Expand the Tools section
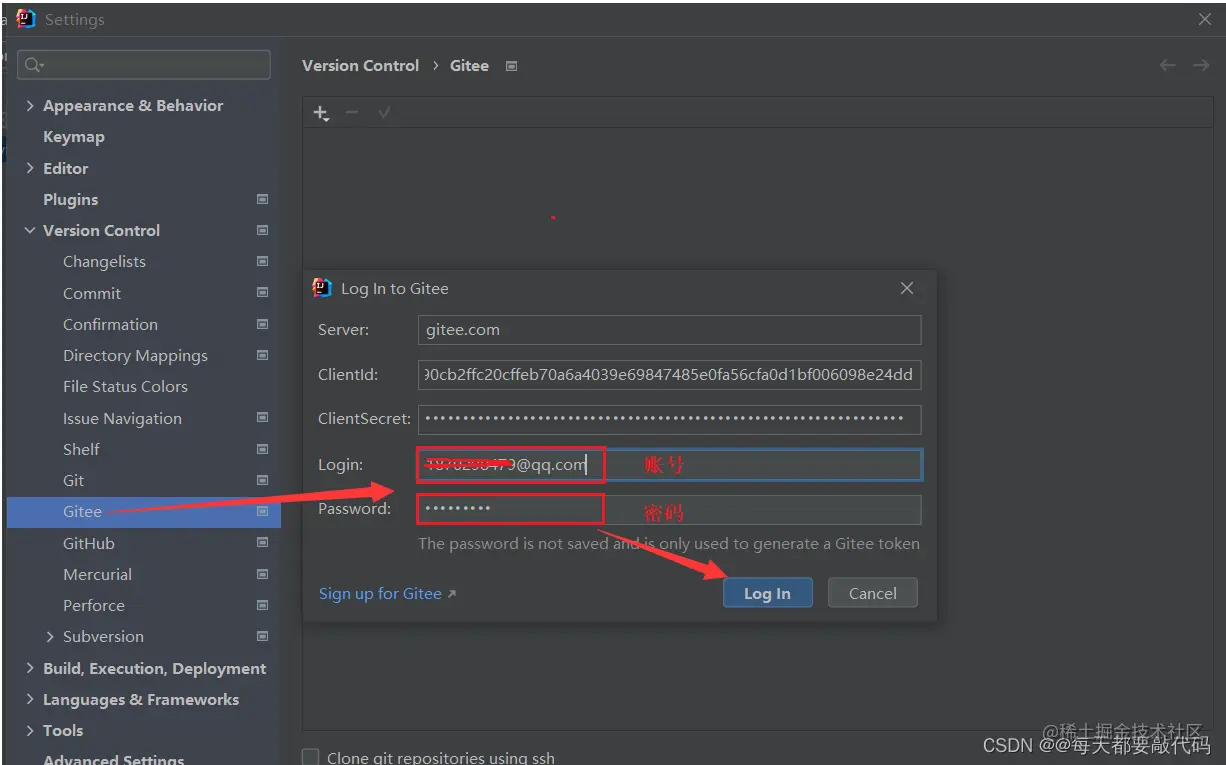Screen dimensions: 1226x765 [x=30, y=730]
